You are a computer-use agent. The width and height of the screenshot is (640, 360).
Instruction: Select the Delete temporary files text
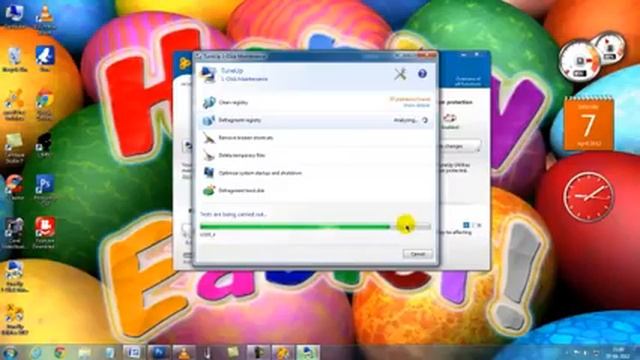242,156
